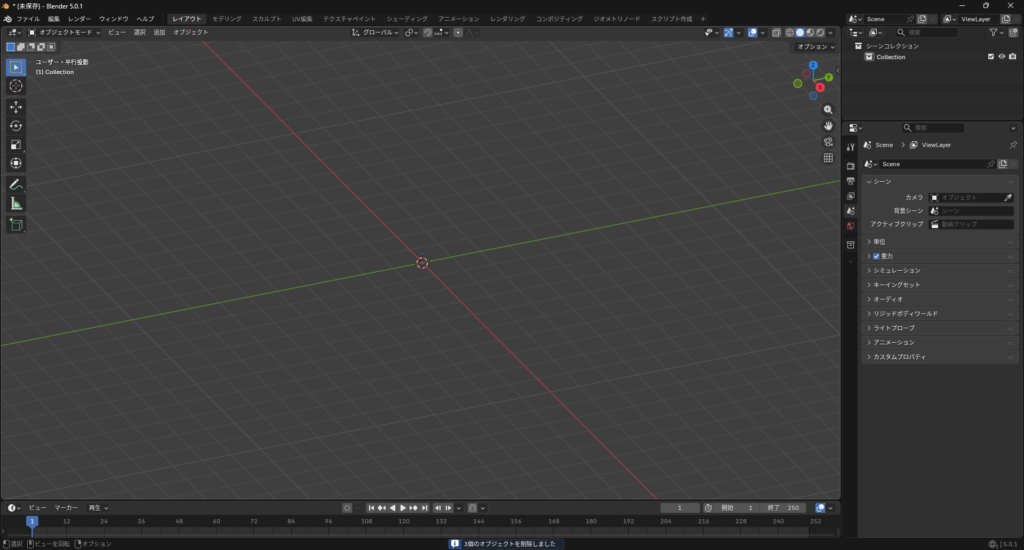Select the Measure tool

click(16, 203)
